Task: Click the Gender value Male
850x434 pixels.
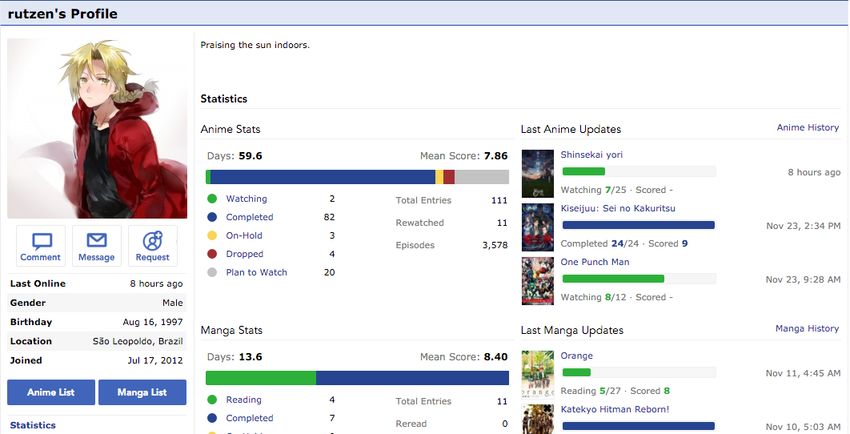Action: [172, 303]
